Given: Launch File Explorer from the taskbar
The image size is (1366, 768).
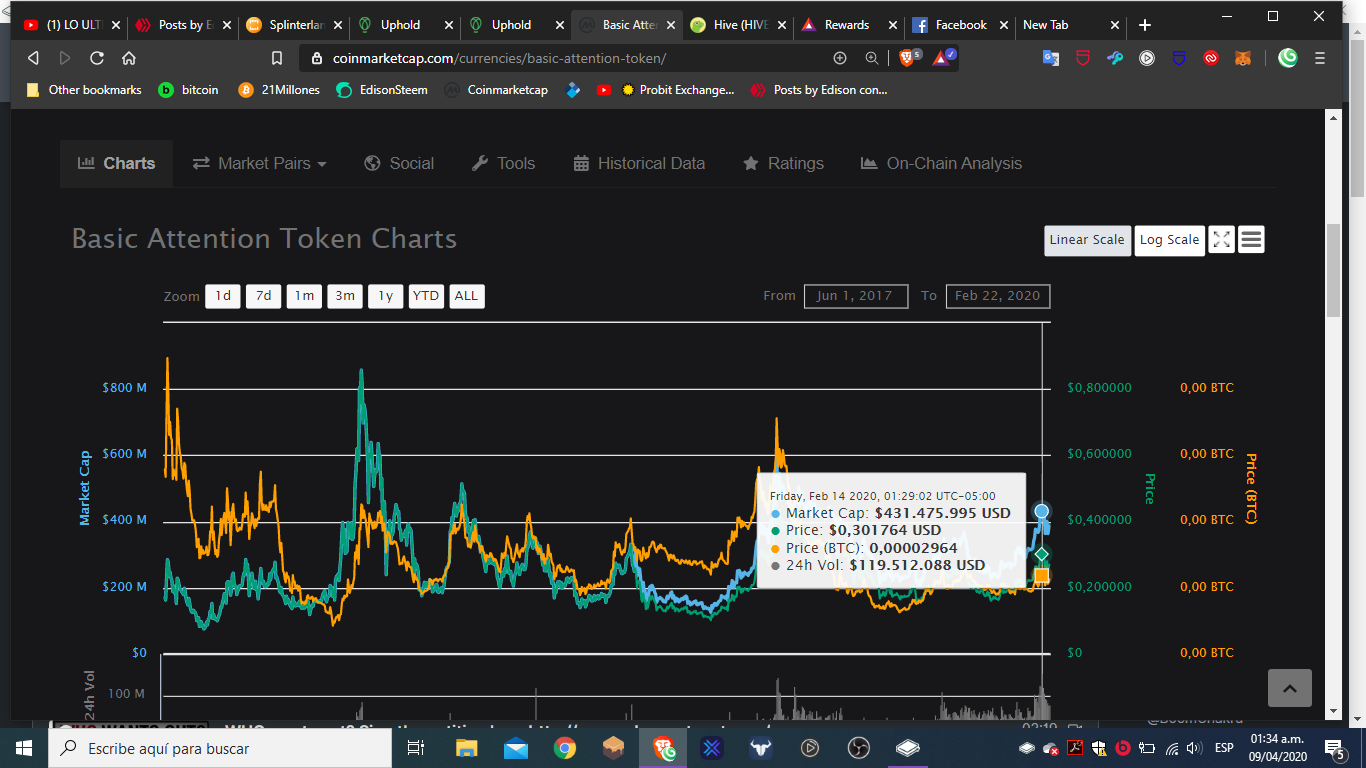Looking at the screenshot, I should 466,748.
